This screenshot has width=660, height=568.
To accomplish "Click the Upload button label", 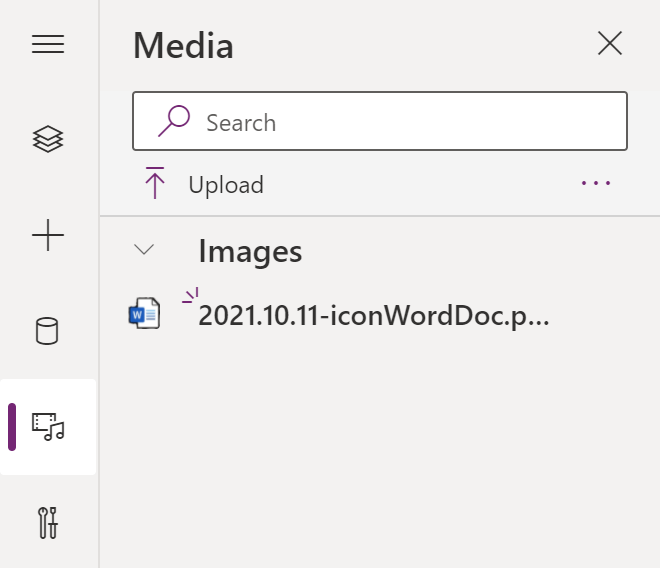I will click(x=226, y=185).
